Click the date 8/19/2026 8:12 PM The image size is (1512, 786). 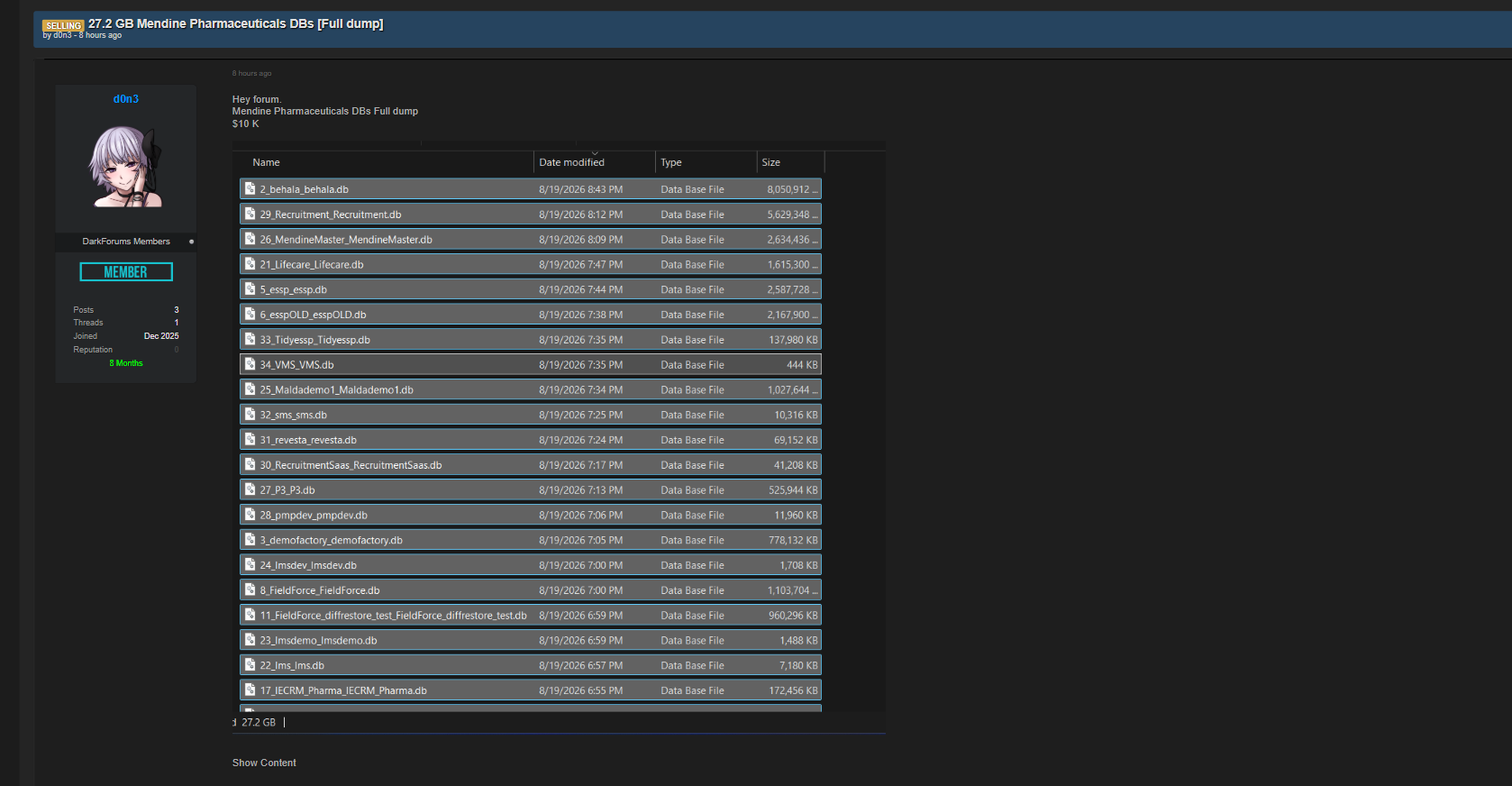coord(581,215)
